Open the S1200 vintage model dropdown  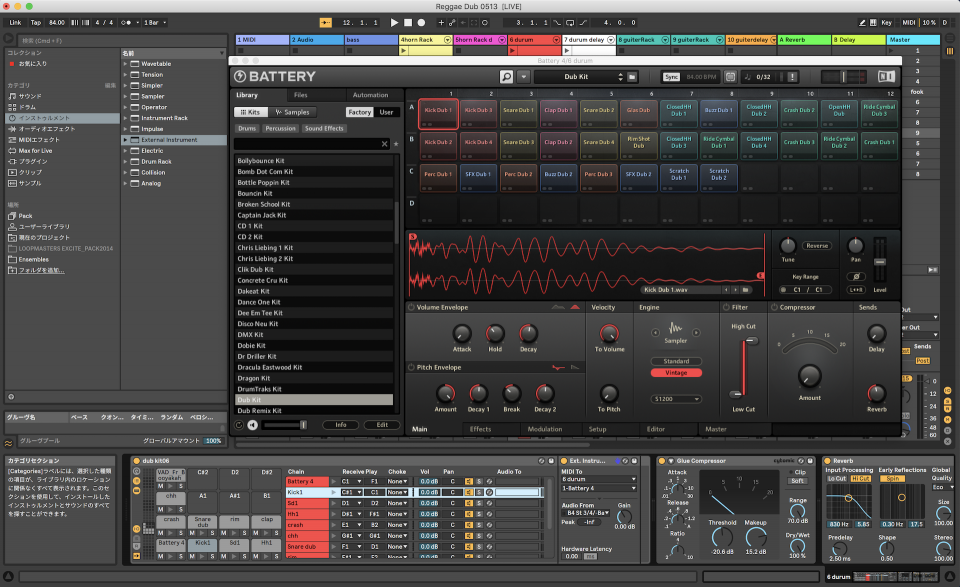pos(676,399)
